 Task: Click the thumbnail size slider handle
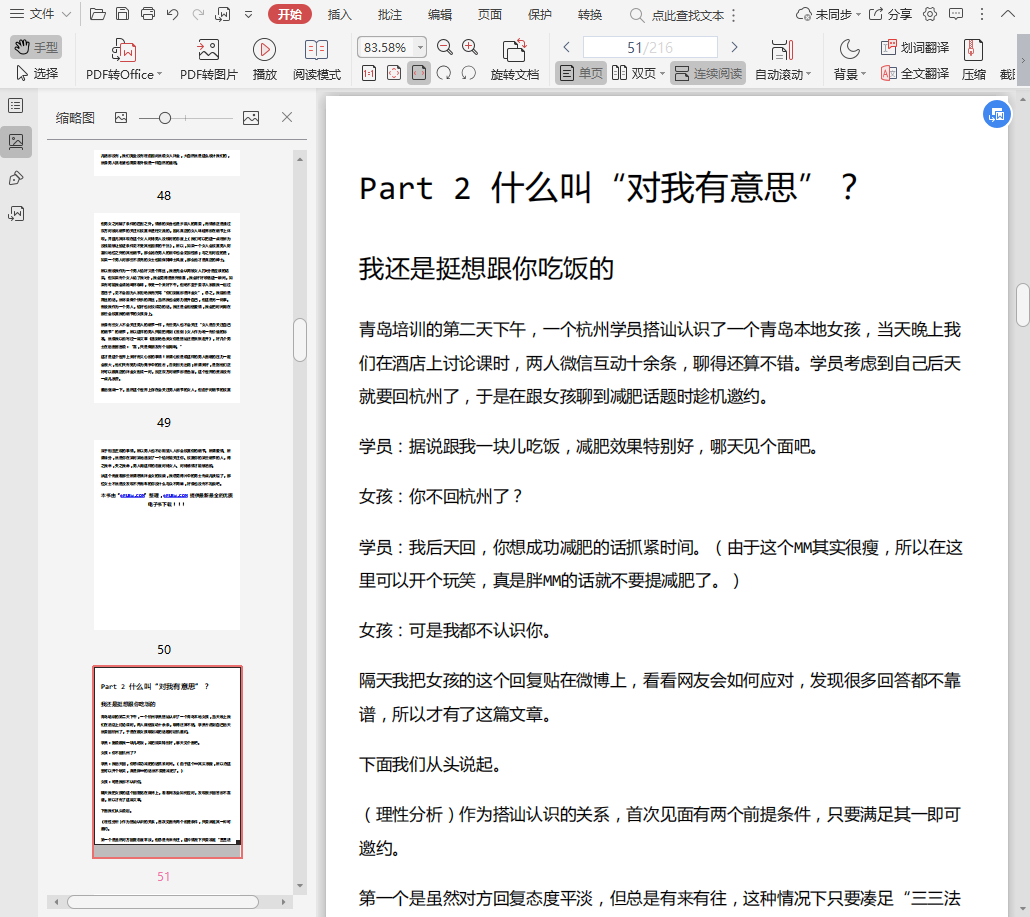pyautogui.click(x=165, y=118)
